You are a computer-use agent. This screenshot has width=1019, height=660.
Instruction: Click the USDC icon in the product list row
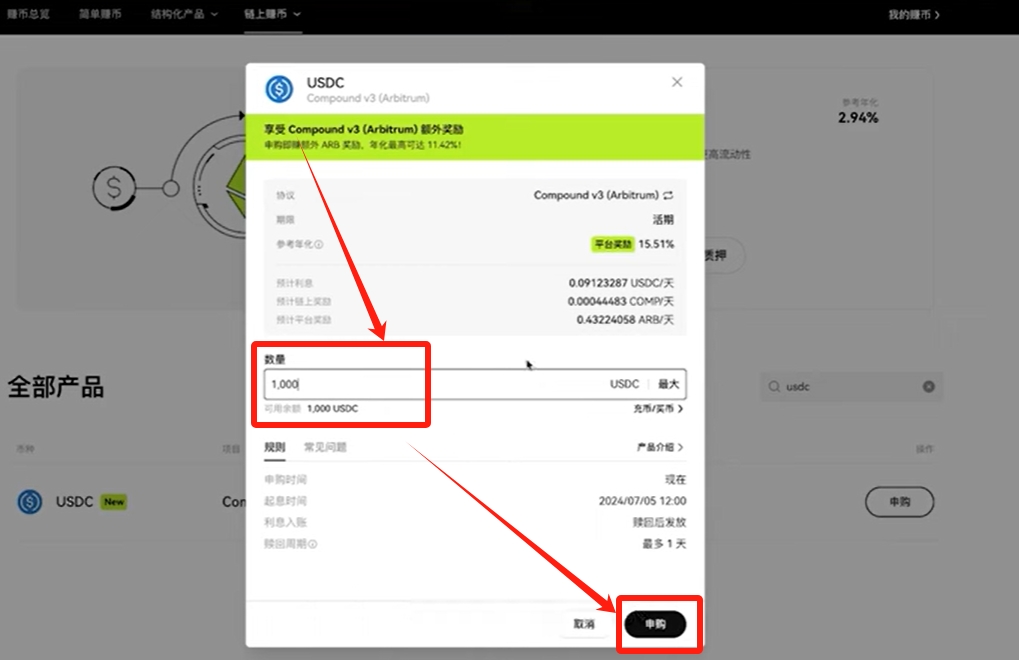(30, 501)
